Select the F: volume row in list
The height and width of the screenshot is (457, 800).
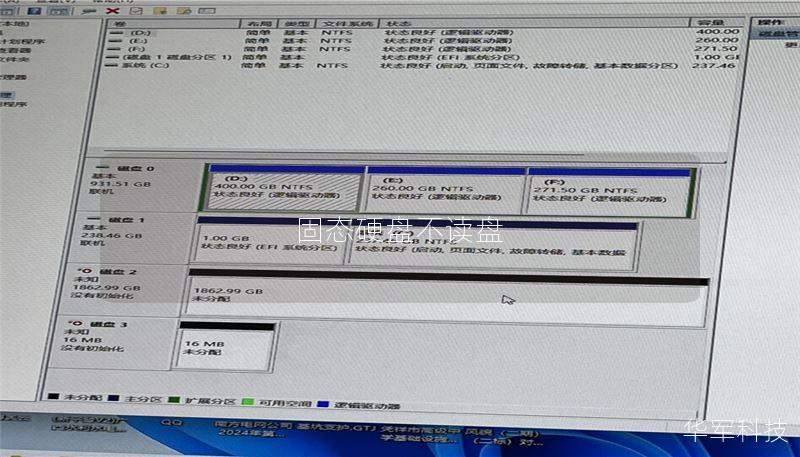point(139,49)
